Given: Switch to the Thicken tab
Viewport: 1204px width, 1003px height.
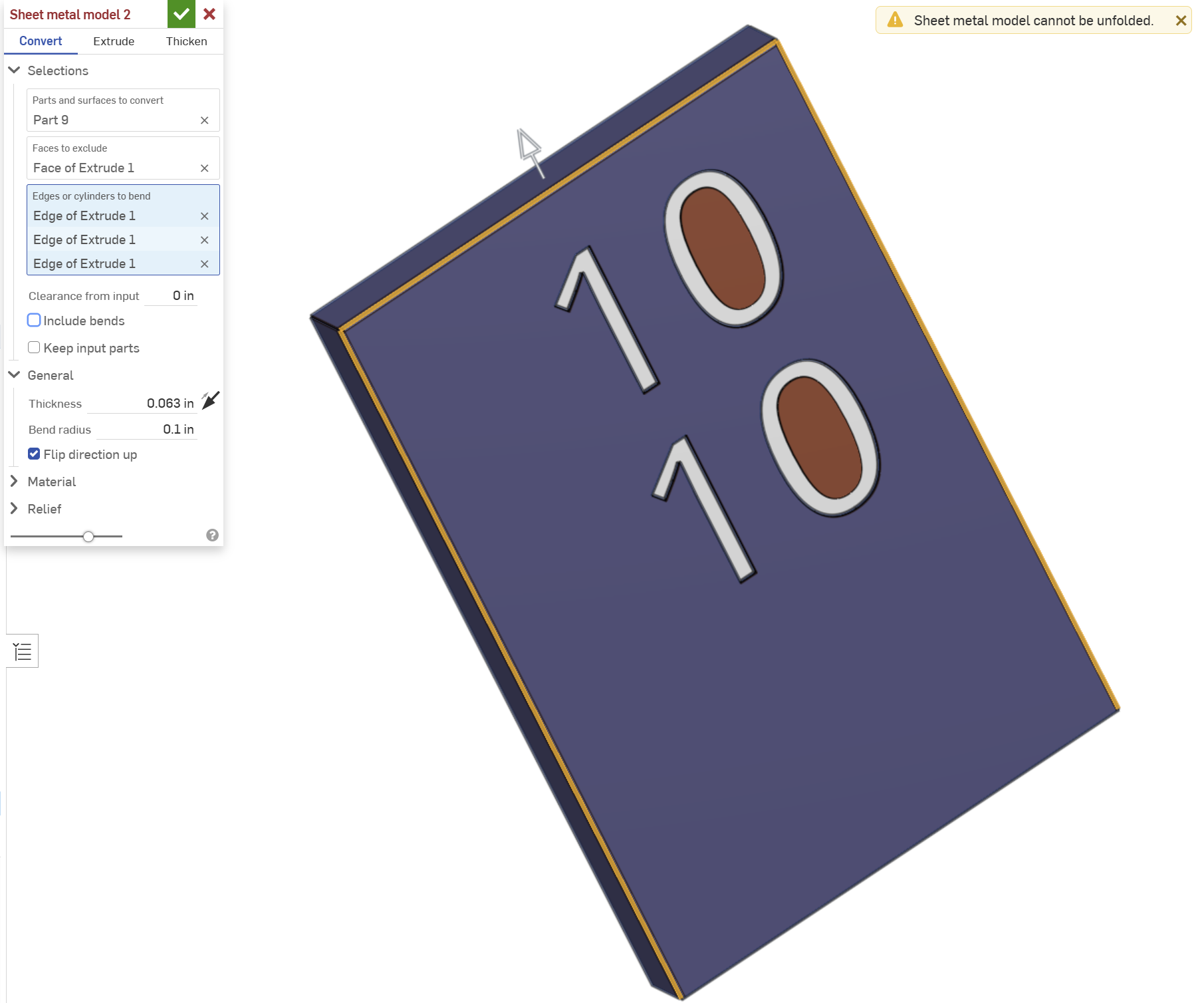Looking at the screenshot, I should point(187,41).
